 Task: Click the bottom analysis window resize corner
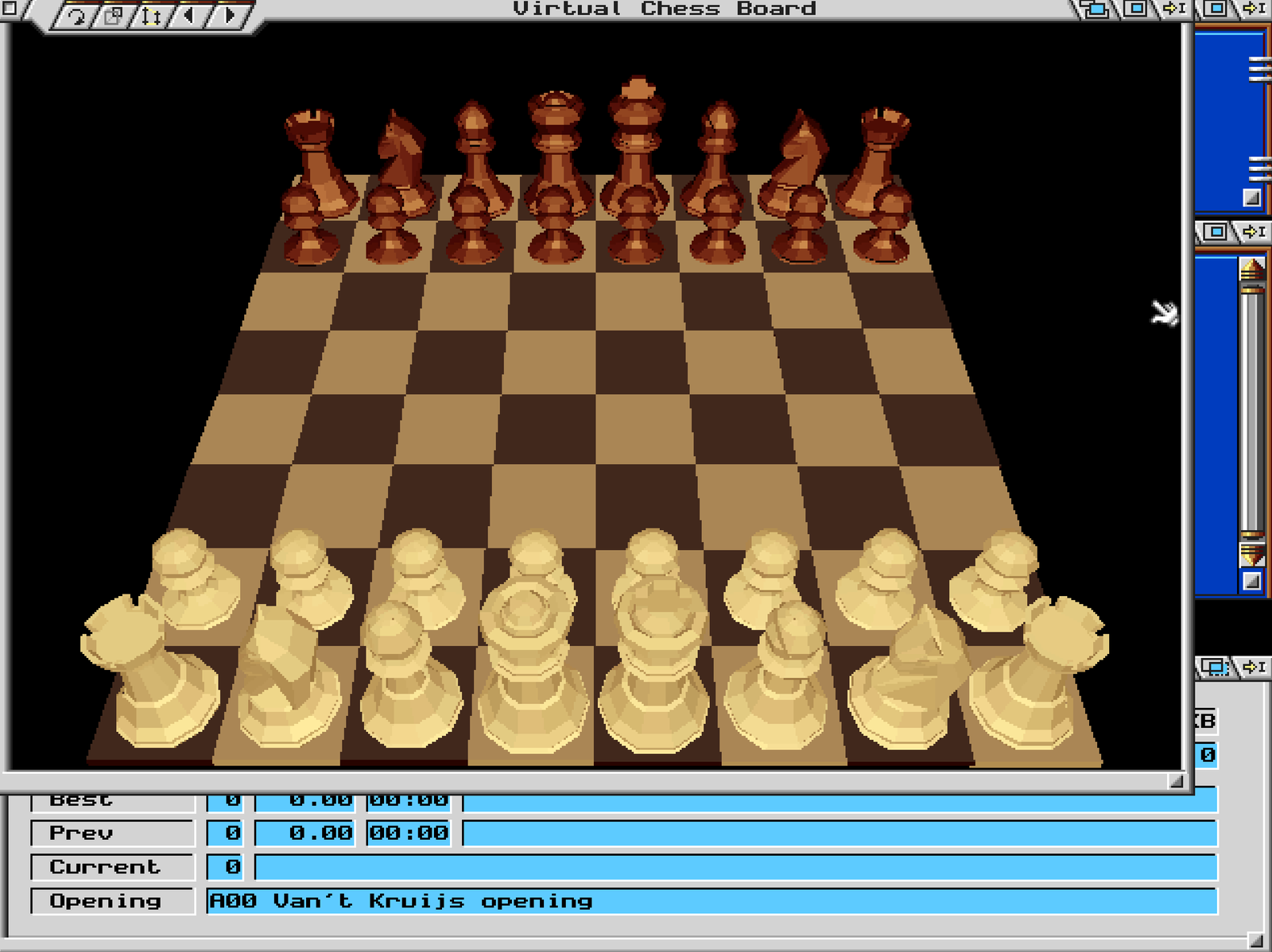click(1255, 940)
